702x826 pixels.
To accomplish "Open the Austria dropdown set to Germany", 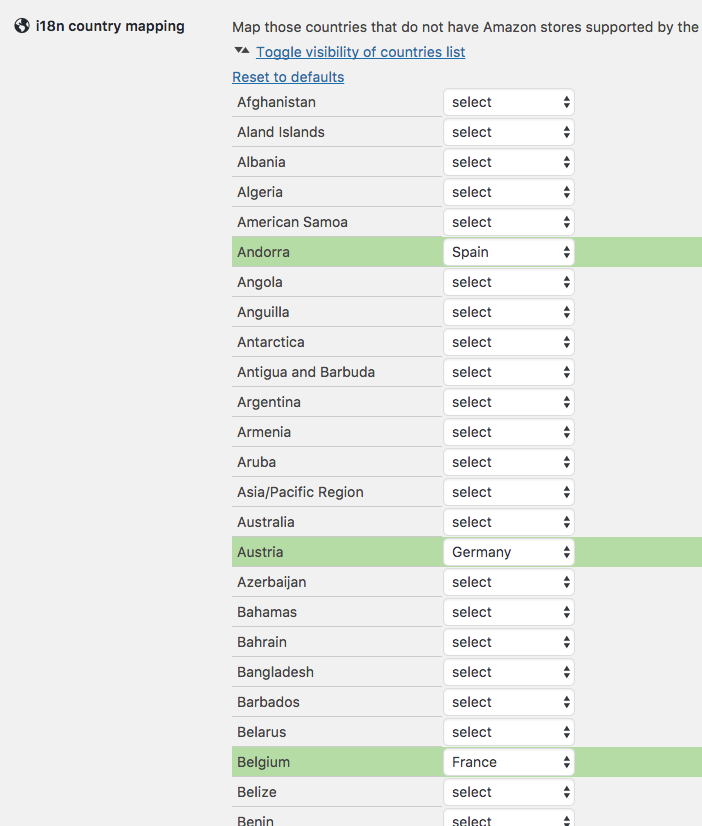I will tap(509, 552).
